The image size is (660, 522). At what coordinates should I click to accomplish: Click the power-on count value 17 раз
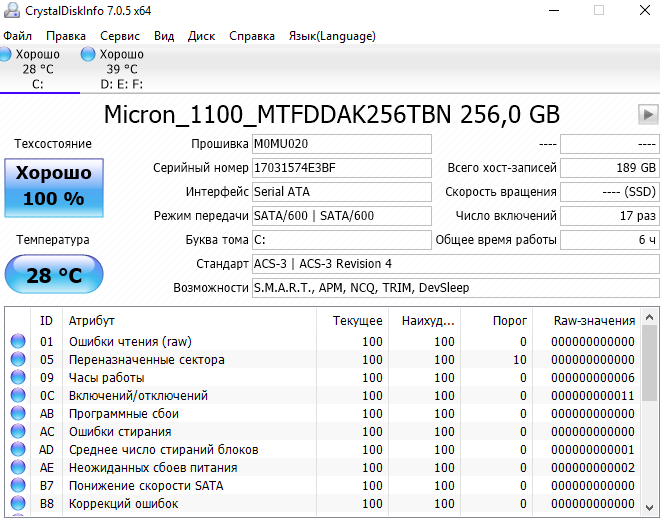(x=609, y=216)
